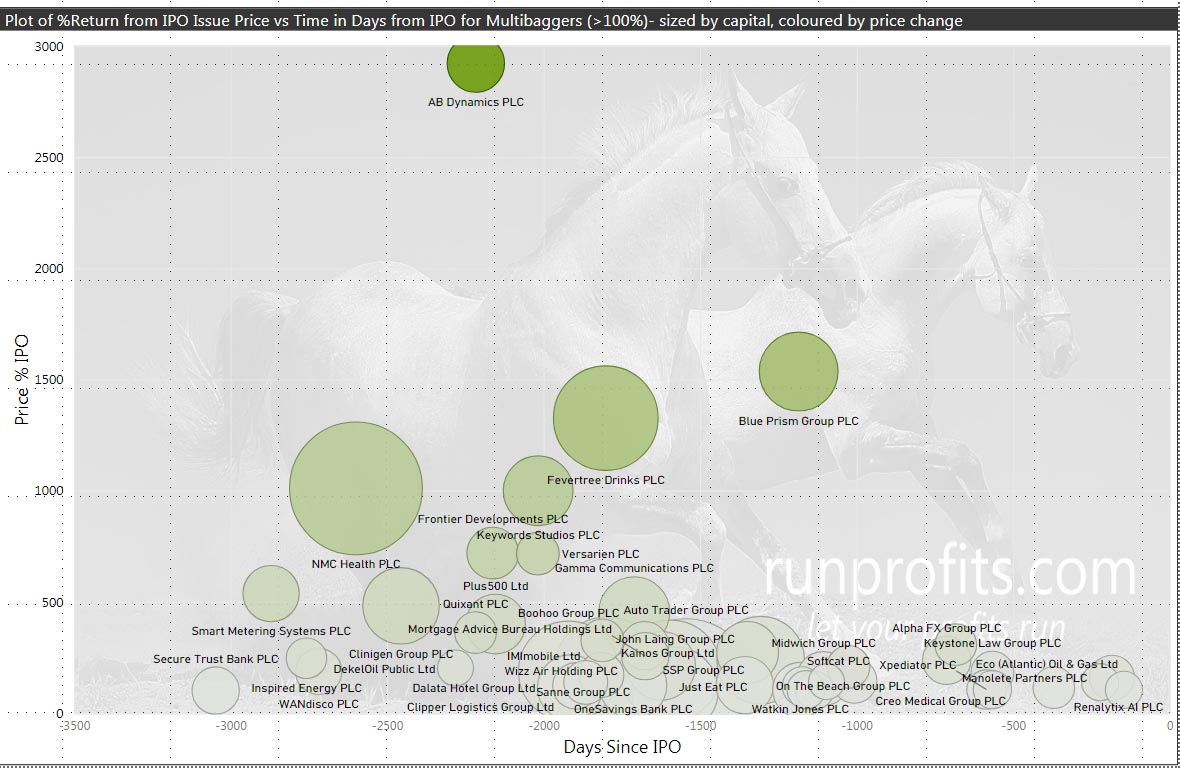Click the Renalytix AI PLC label
Image resolution: width=1180 pixels, height=768 pixels.
(1118, 707)
